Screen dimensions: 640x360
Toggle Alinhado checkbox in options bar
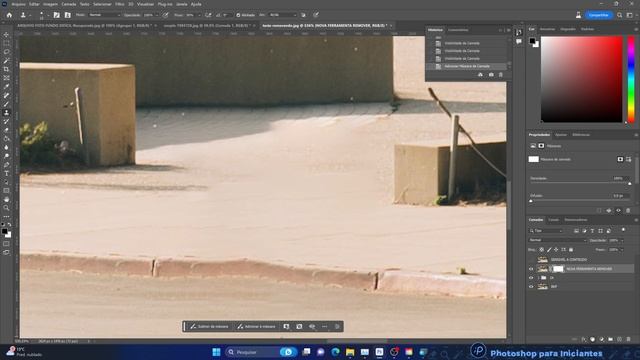pos(238,15)
